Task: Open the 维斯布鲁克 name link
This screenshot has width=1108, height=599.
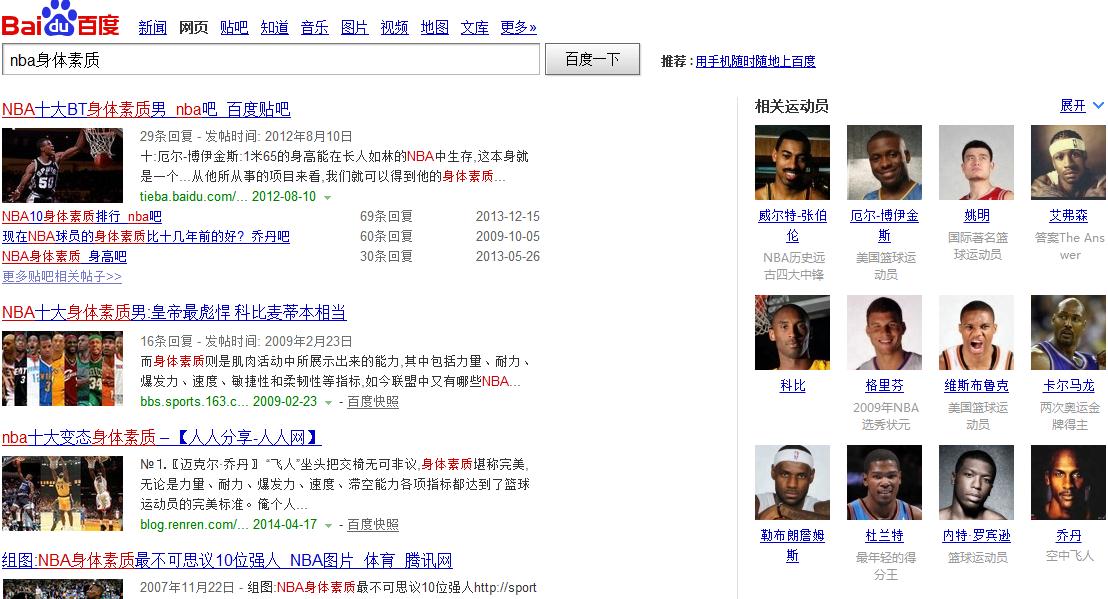Action: [x=977, y=386]
